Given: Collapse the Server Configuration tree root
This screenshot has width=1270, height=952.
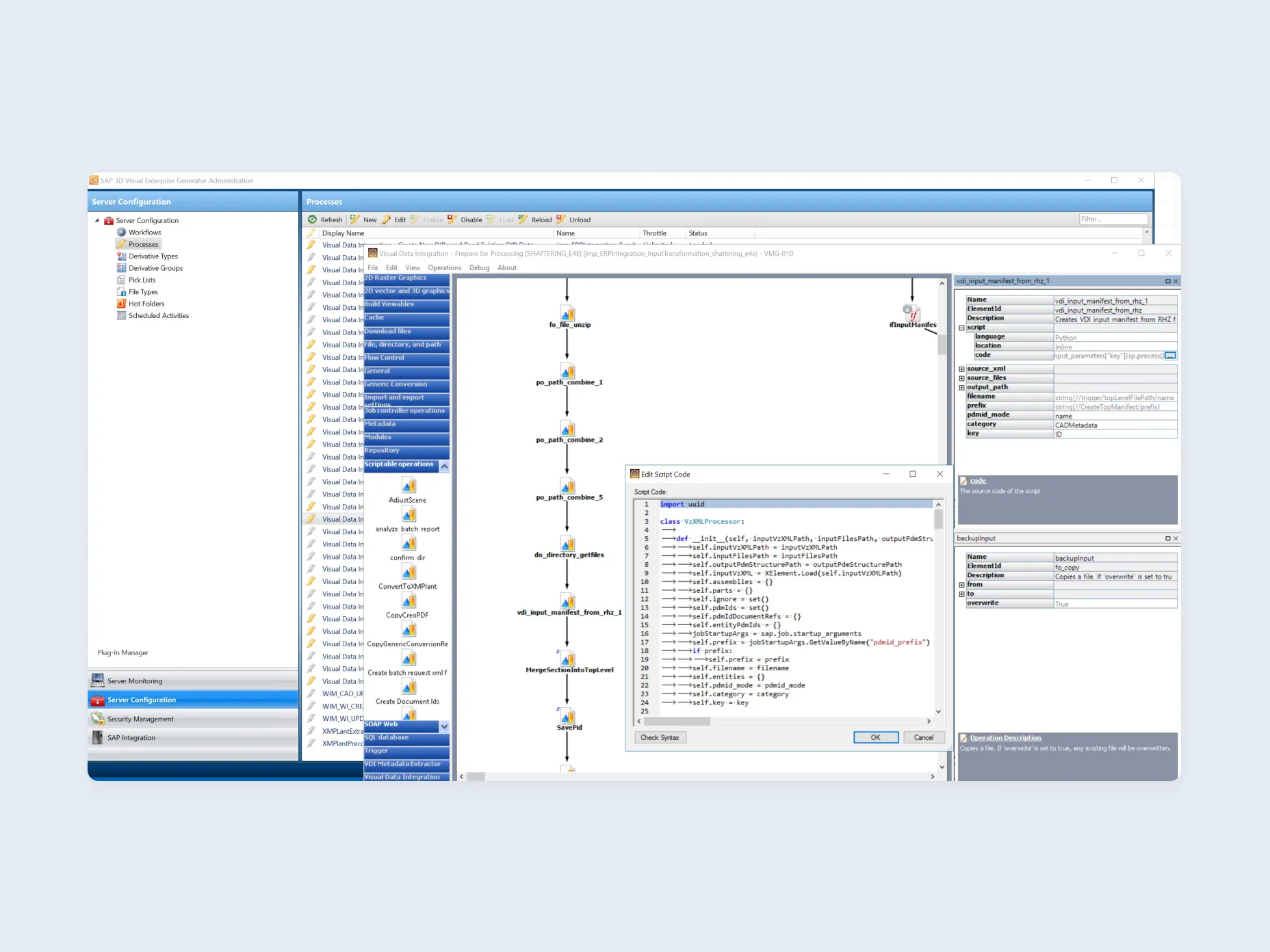Looking at the screenshot, I should click(97, 220).
